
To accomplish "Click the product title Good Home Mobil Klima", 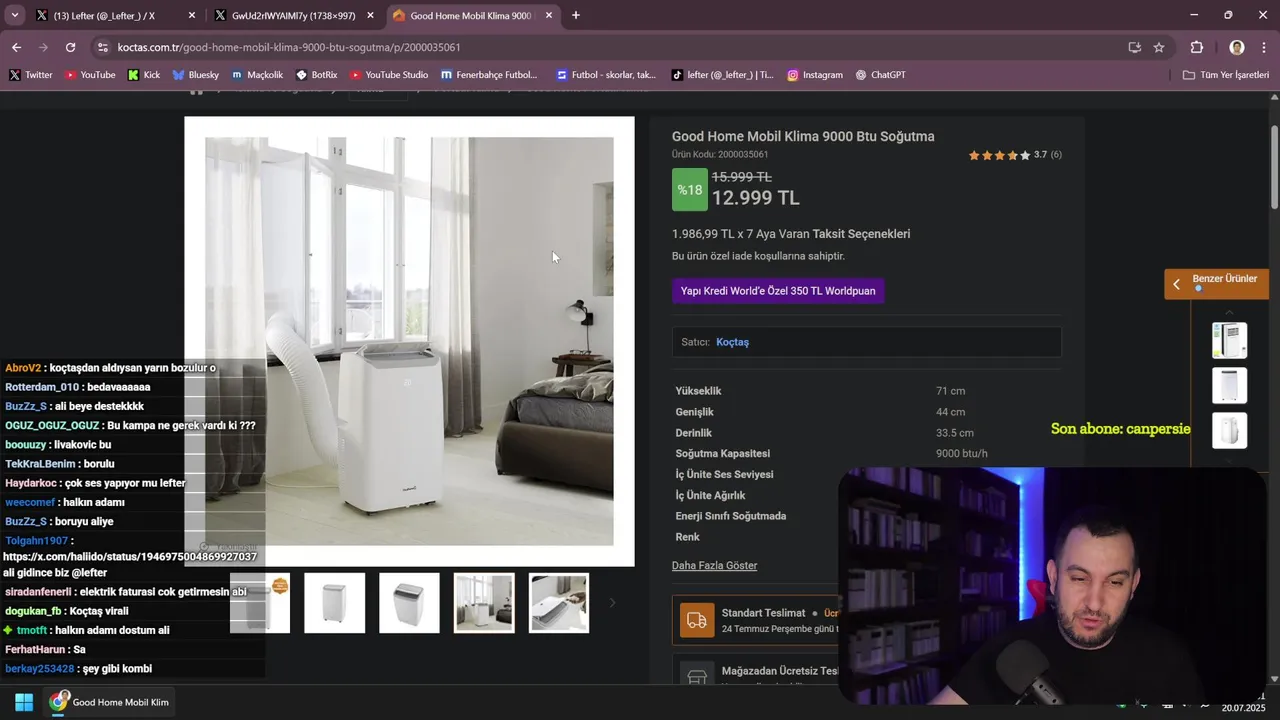I will coord(803,137).
